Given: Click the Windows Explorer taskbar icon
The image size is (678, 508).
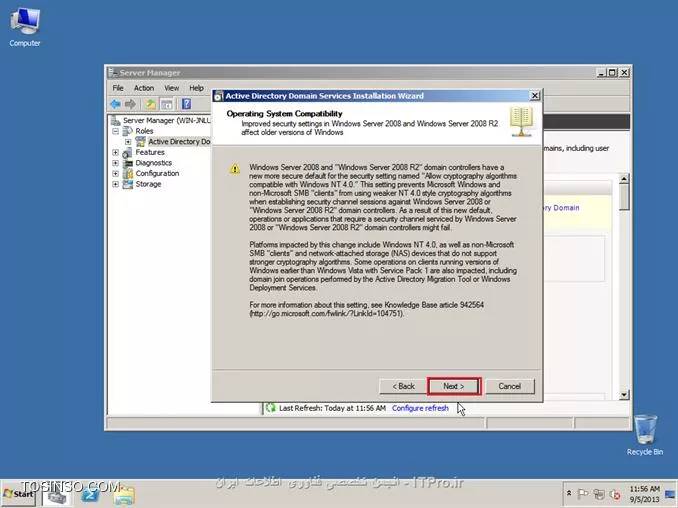Looking at the screenshot, I should pos(124,495).
